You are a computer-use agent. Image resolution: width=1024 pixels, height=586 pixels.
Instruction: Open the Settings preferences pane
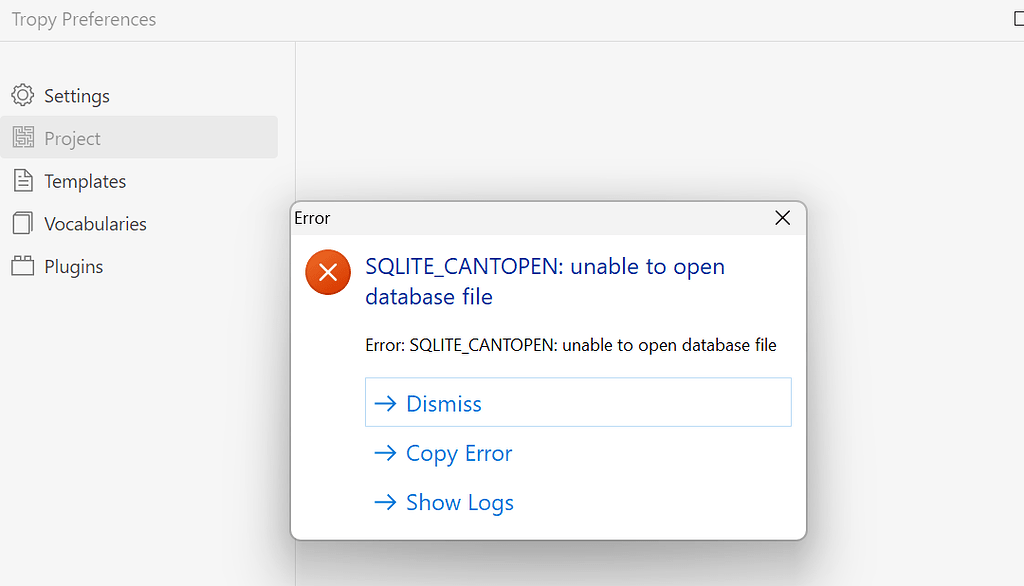tap(77, 96)
